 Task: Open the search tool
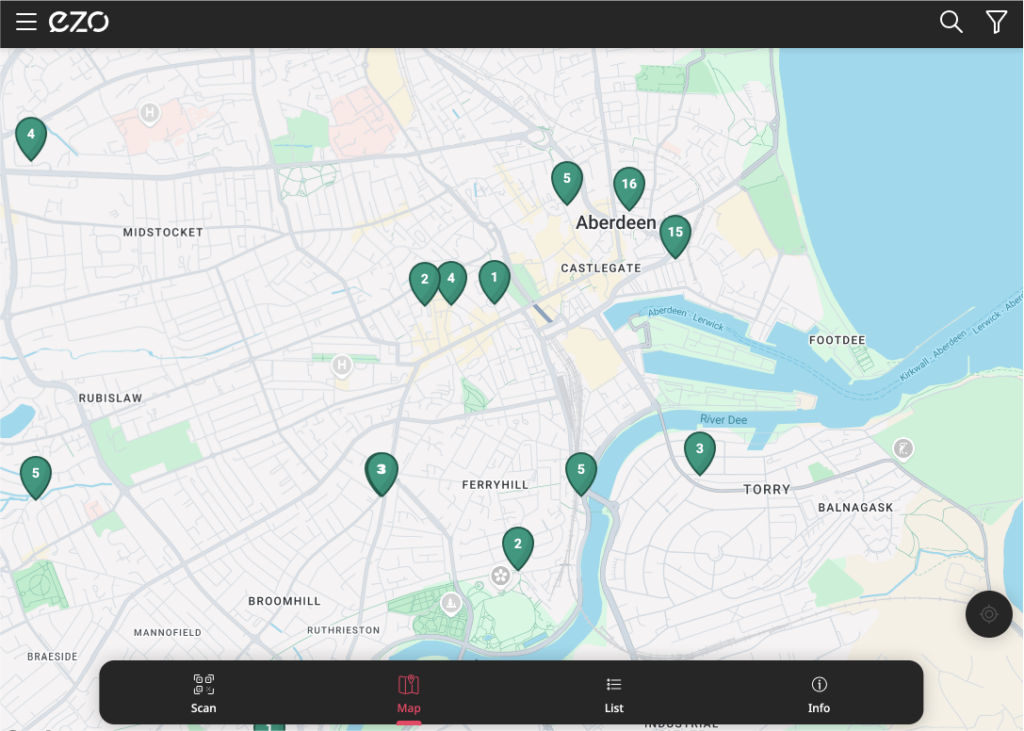click(x=951, y=22)
